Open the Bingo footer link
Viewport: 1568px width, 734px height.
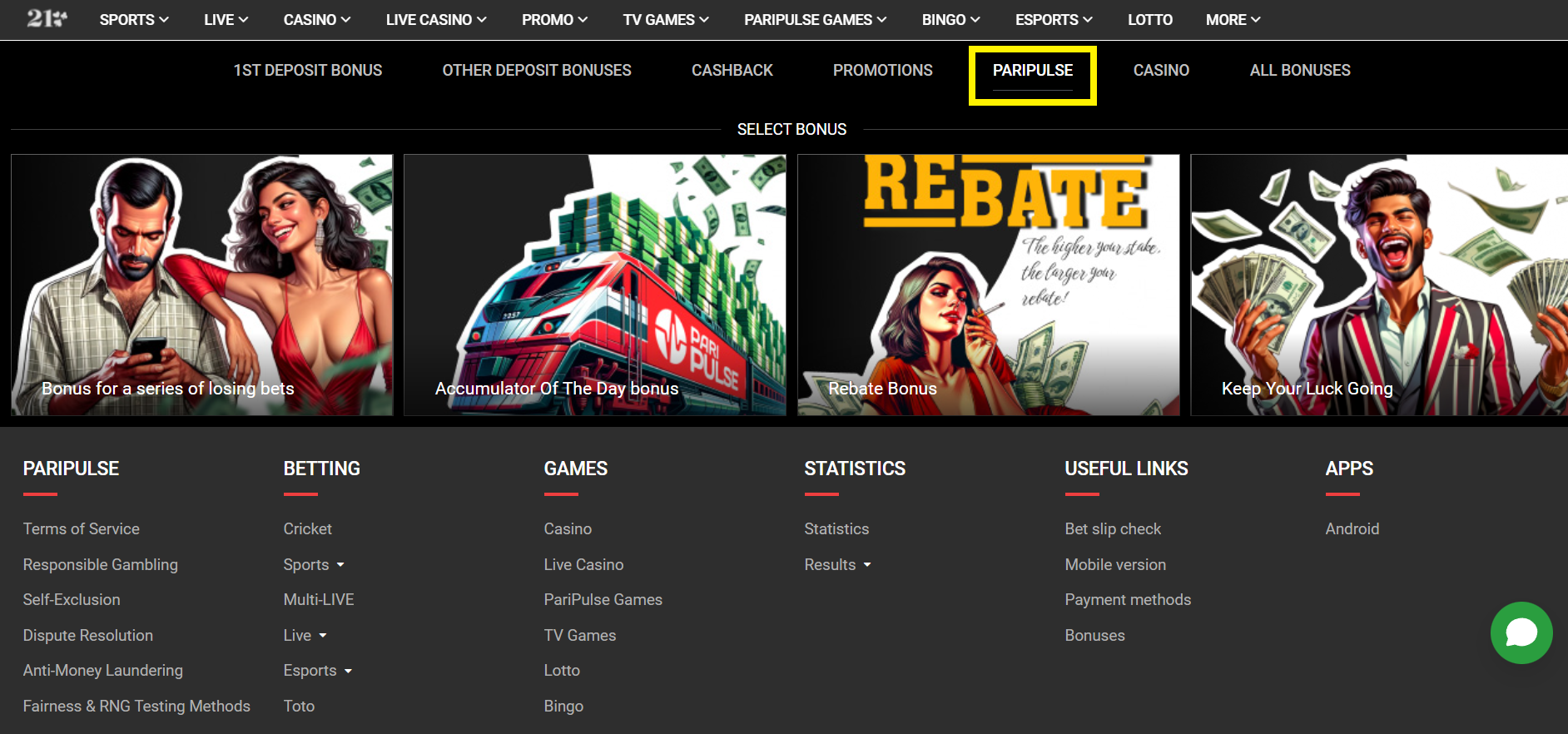point(563,707)
